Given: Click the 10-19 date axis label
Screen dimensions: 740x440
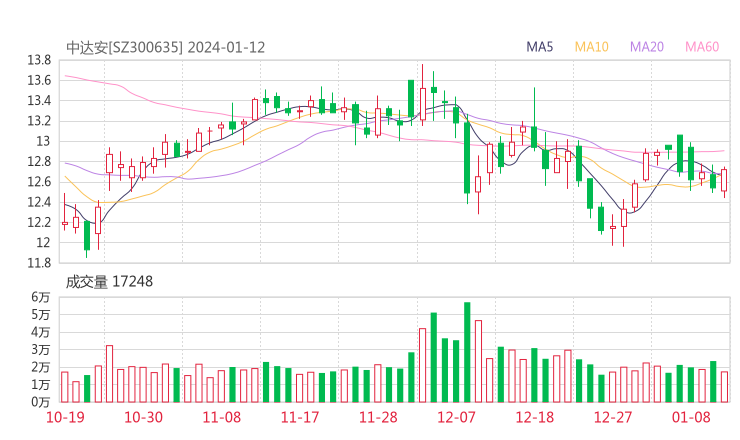Looking at the screenshot, I should (65, 417).
